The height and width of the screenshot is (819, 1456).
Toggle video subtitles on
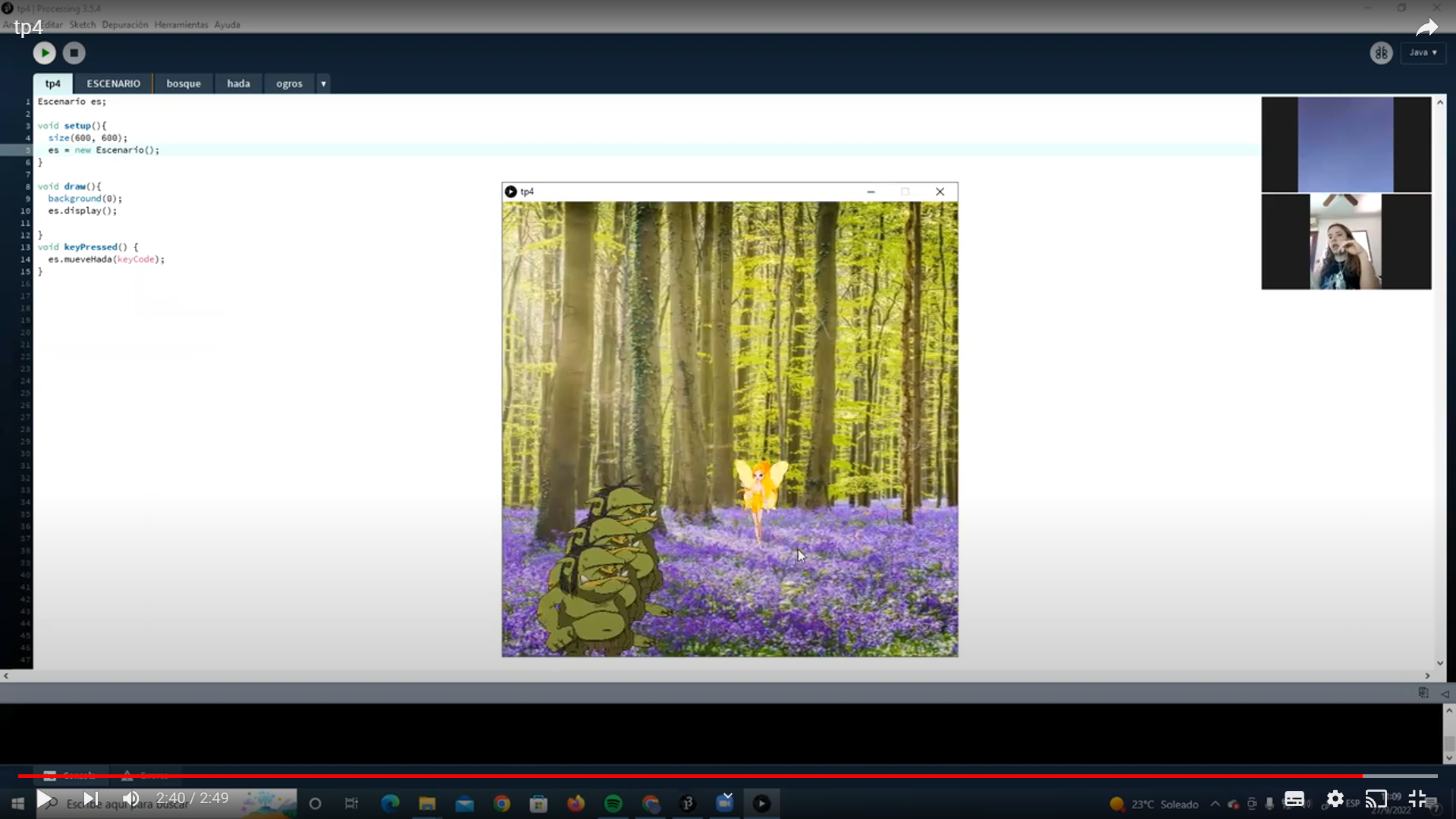(1294, 799)
